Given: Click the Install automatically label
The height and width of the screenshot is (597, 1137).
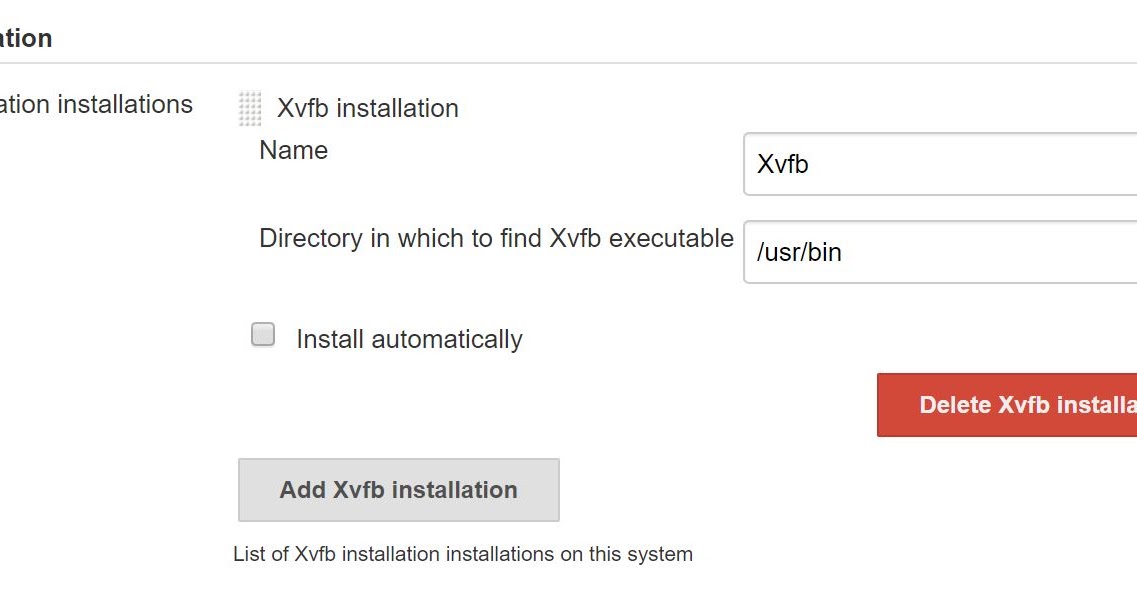Looking at the screenshot, I should (x=408, y=339).
